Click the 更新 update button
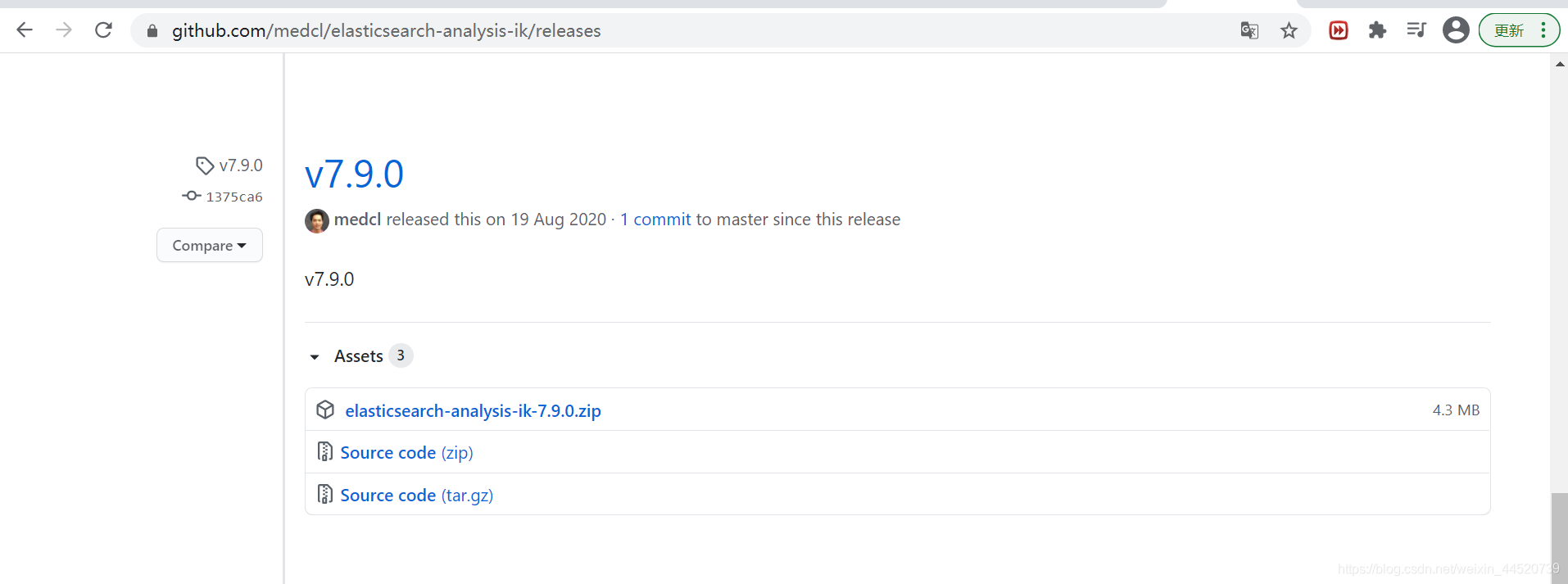The image size is (1568, 584). click(1508, 30)
